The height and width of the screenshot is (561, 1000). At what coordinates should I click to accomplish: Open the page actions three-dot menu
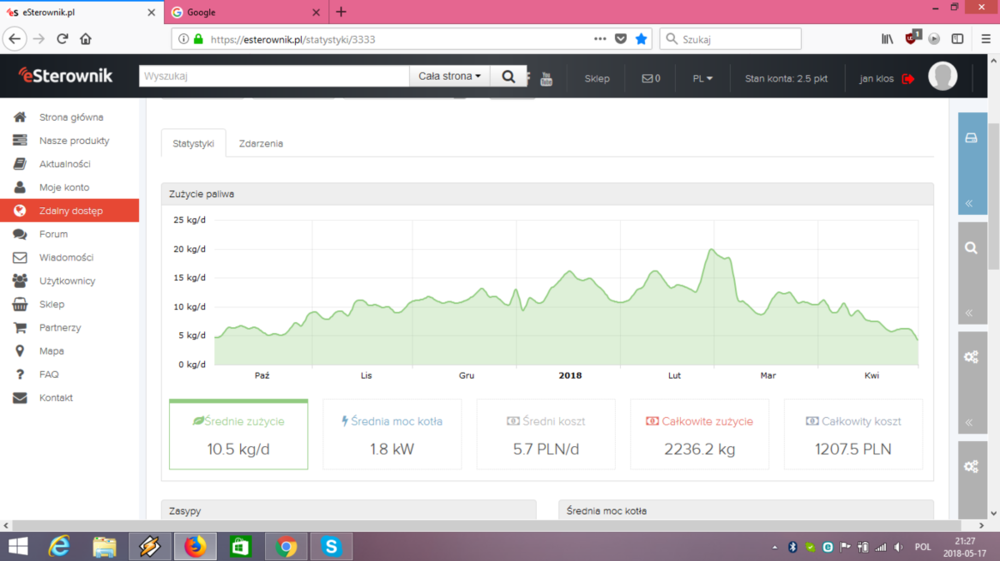tap(599, 39)
